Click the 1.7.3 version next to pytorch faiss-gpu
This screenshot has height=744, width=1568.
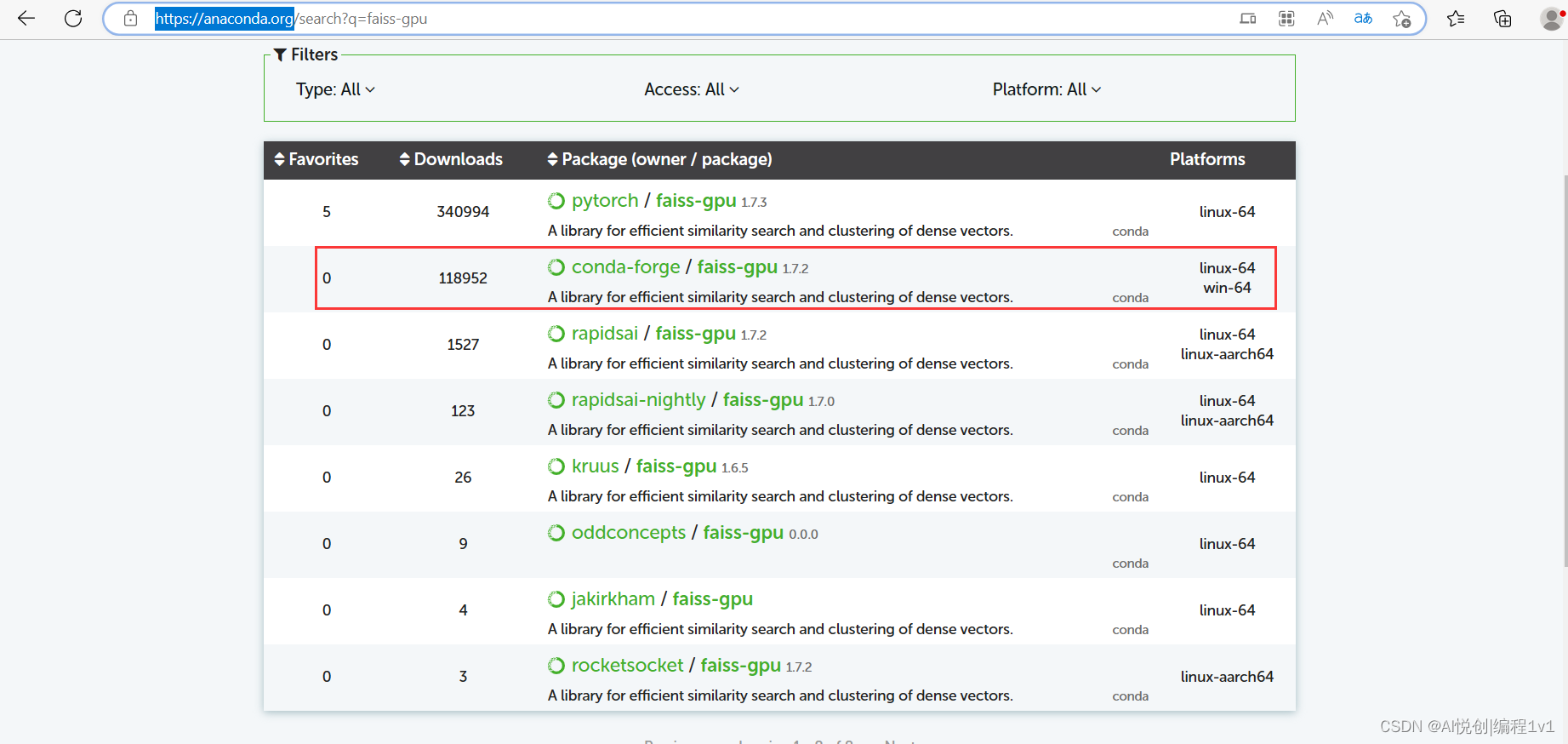(x=754, y=203)
